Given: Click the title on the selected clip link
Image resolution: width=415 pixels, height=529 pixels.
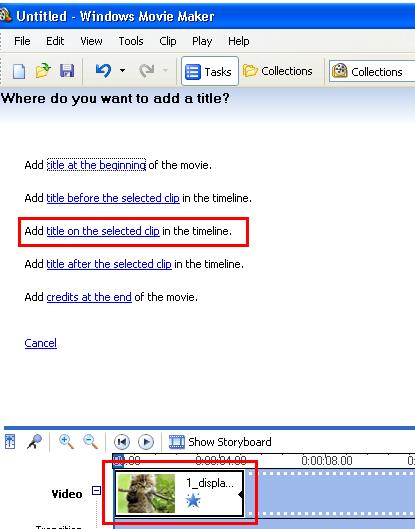Looking at the screenshot, I should pos(103,231).
